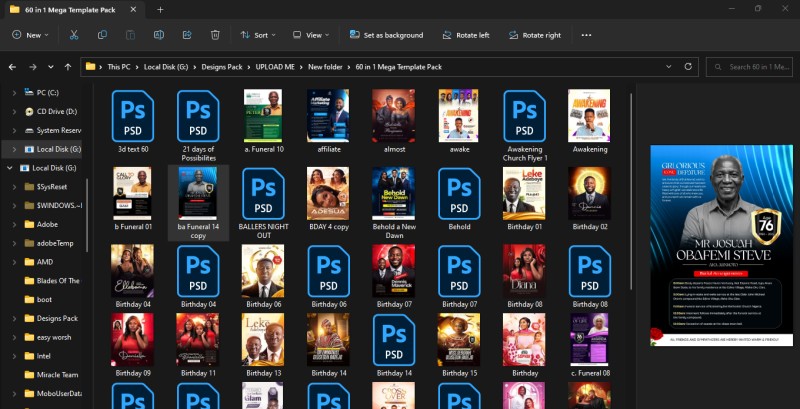Select the 'almost' image thumbnail

pyautogui.click(x=393, y=116)
